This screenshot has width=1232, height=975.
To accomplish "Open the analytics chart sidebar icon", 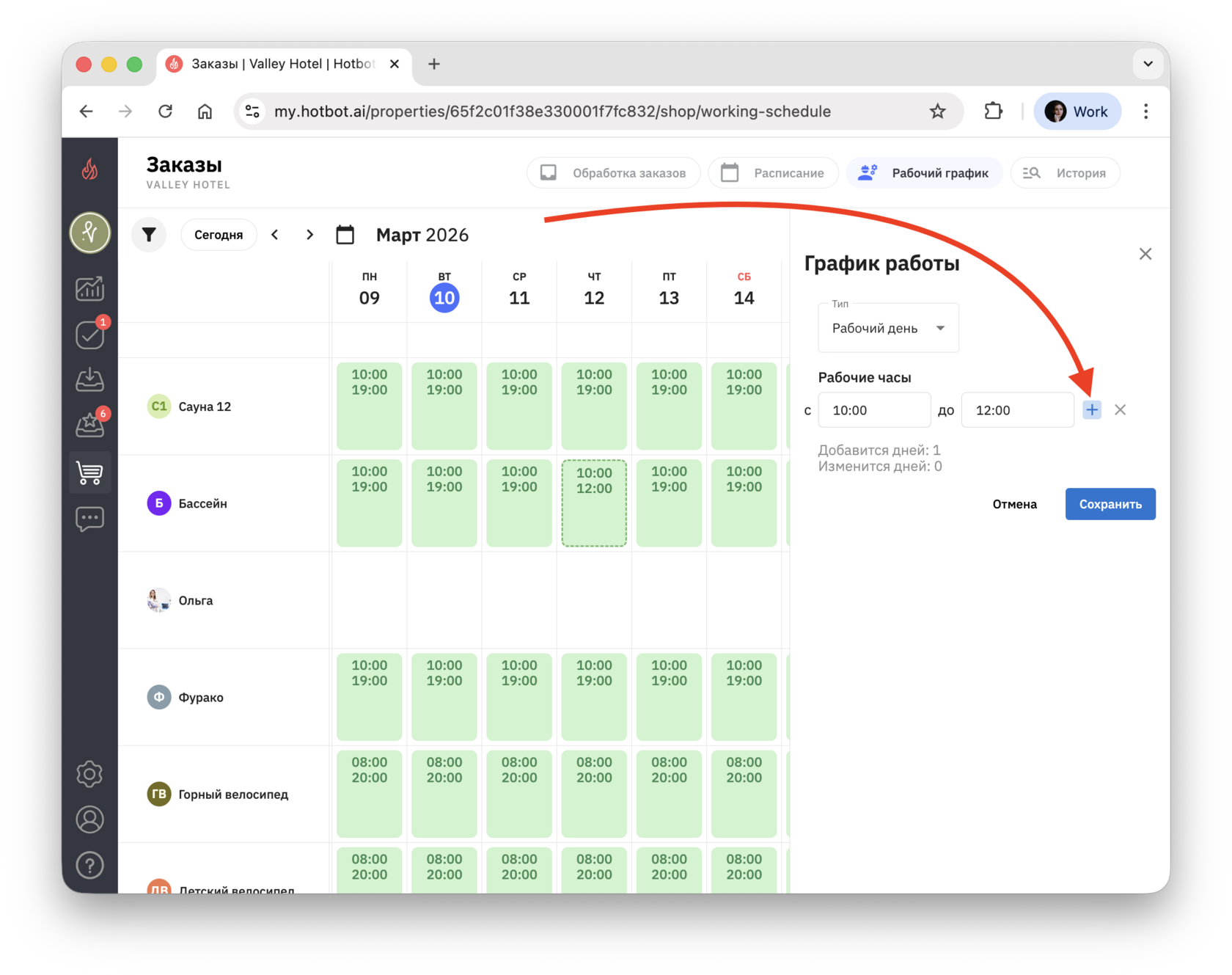I will coord(89,288).
